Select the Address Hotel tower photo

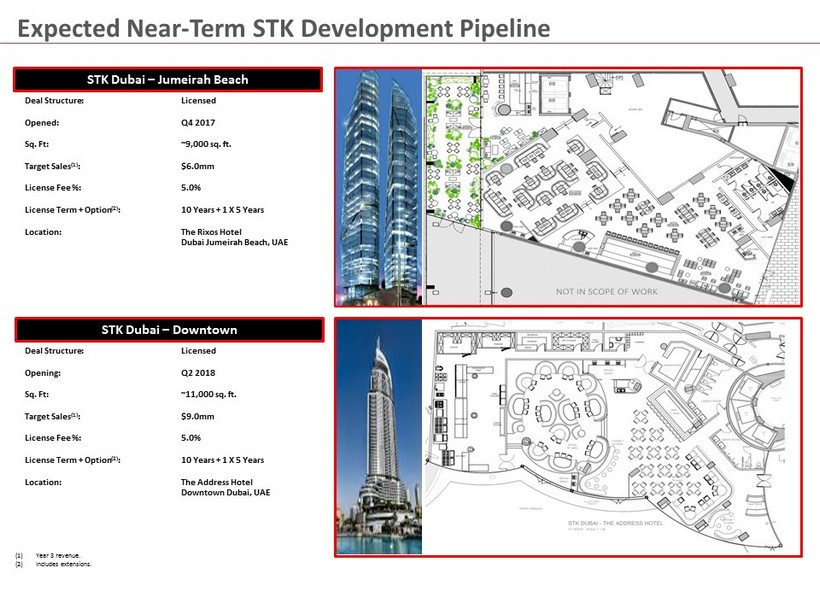[378, 437]
